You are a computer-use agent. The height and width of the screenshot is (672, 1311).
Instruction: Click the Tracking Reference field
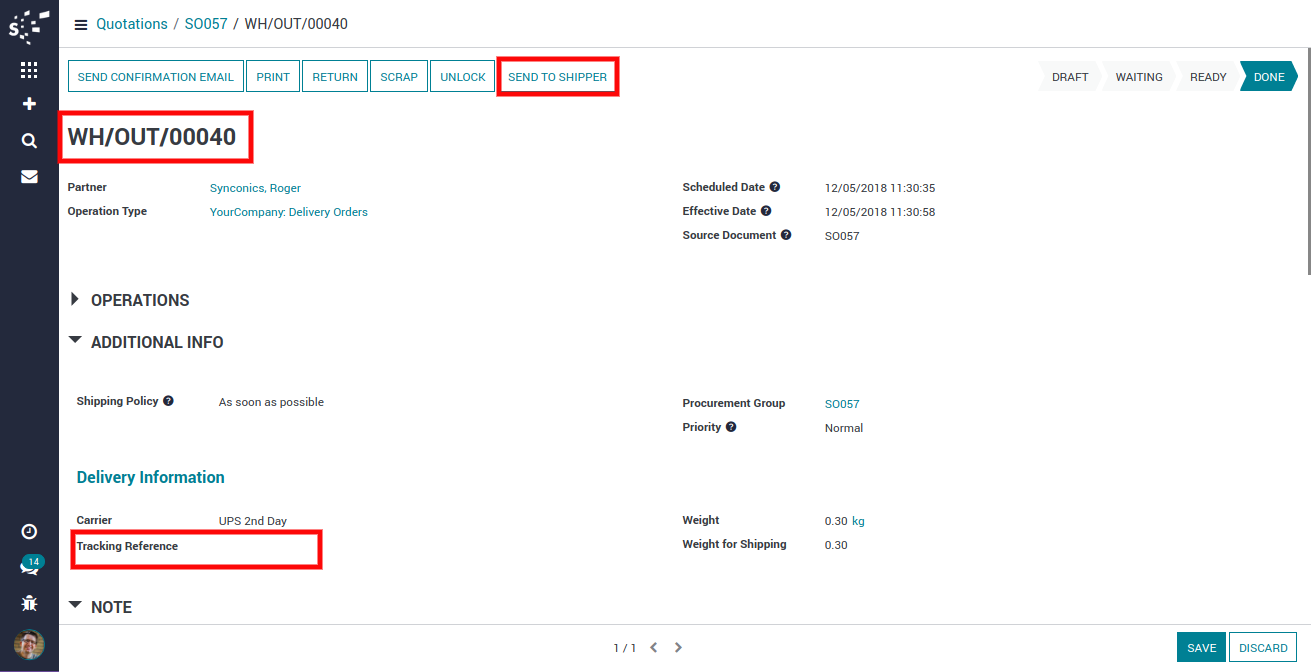click(250, 547)
